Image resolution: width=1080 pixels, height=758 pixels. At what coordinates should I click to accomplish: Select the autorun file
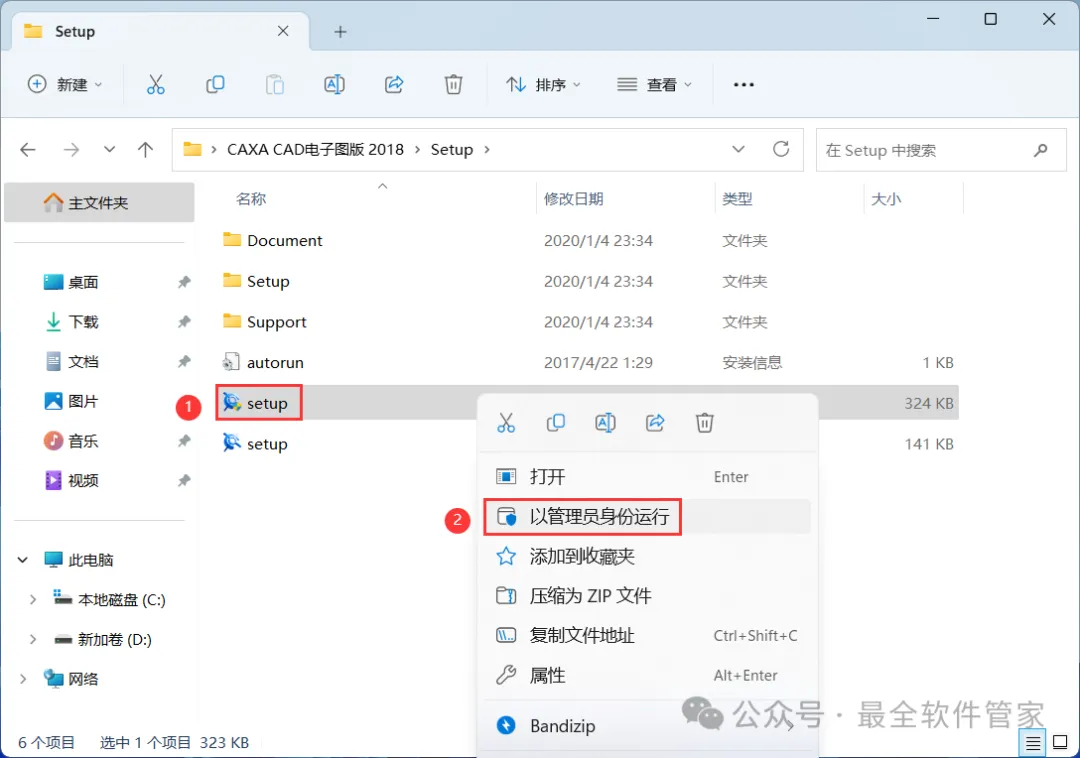(588, 362)
